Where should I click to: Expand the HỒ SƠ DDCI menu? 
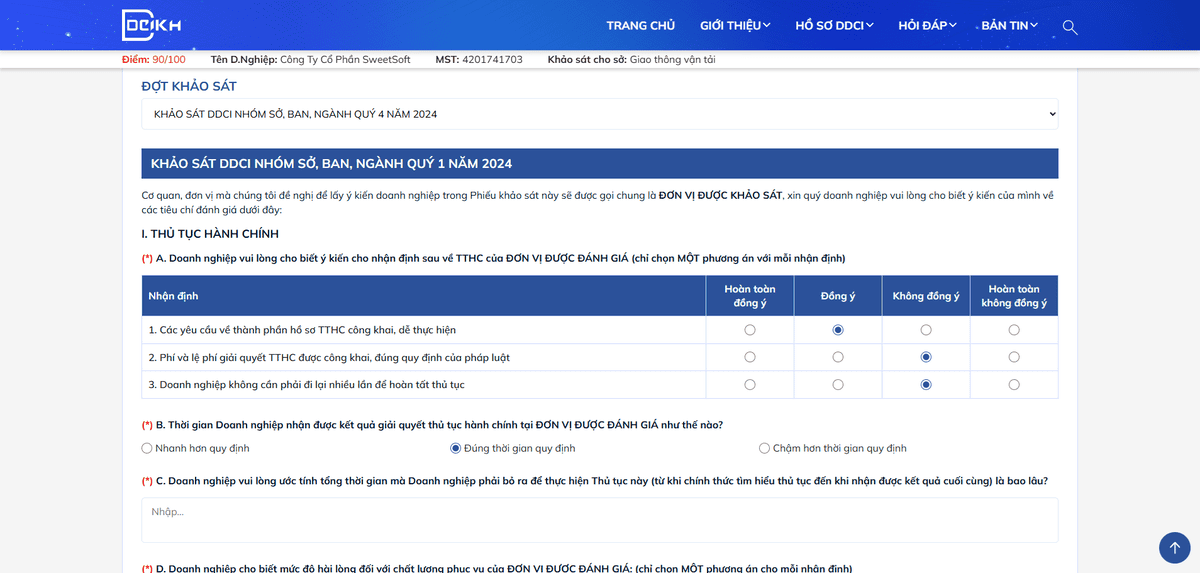(x=835, y=26)
